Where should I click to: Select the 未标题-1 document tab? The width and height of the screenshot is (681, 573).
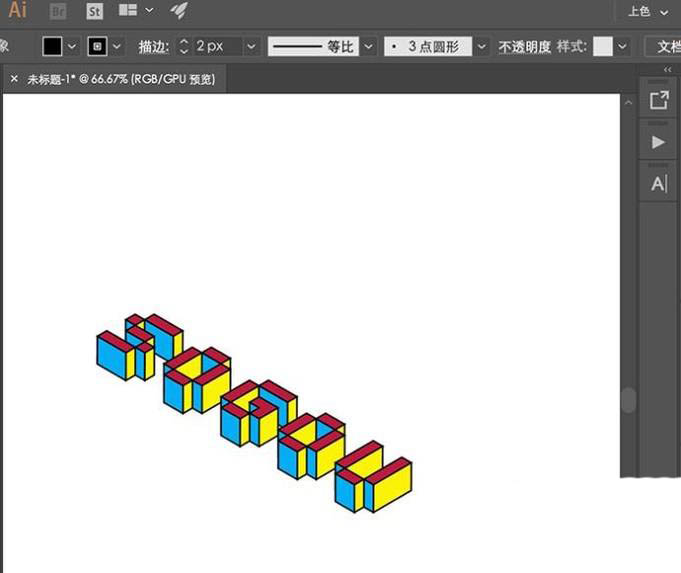pyautogui.click(x=120, y=78)
